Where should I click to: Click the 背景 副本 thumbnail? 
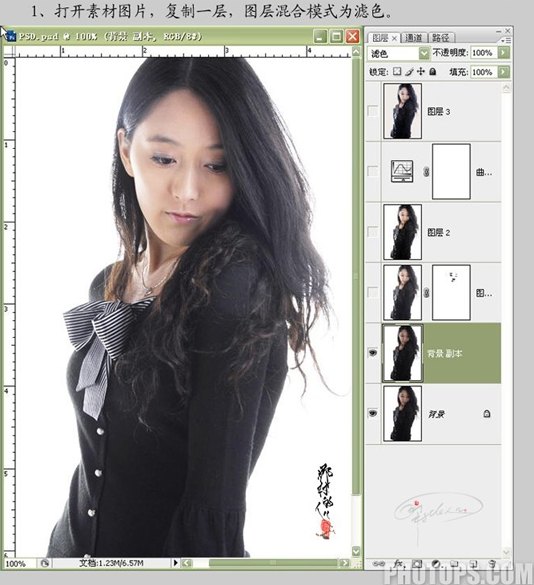(x=403, y=353)
